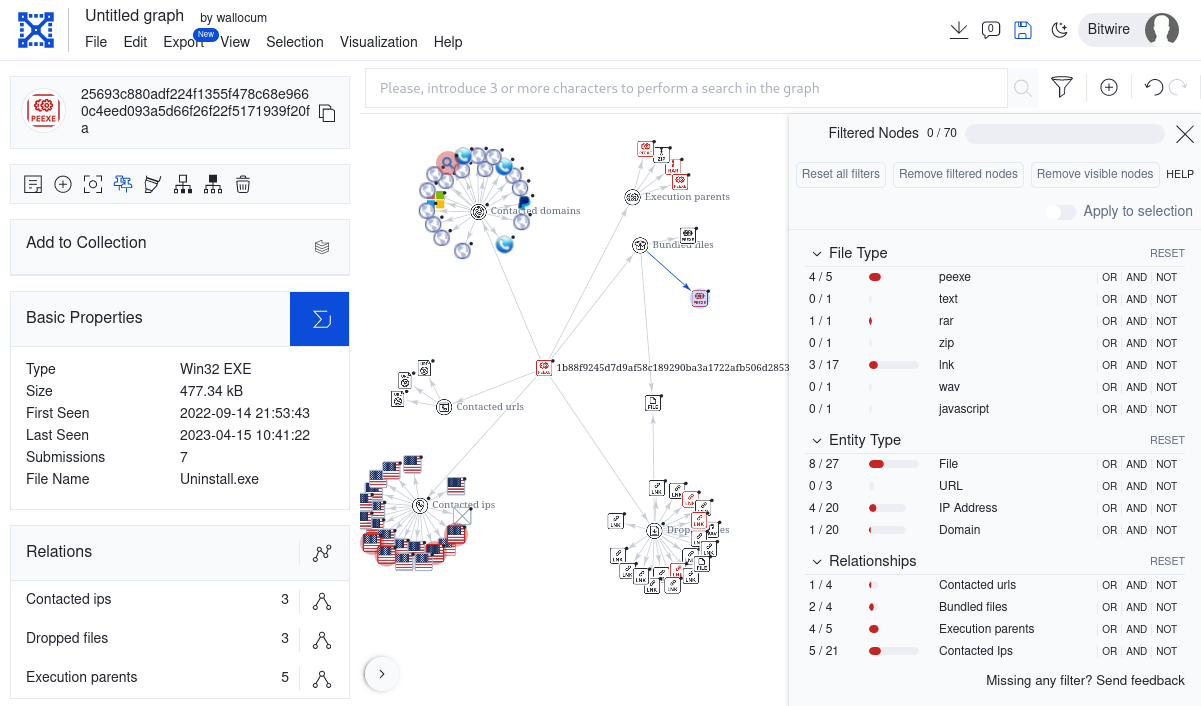Toggle the Apply to selection switch

[x=1061, y=212]
